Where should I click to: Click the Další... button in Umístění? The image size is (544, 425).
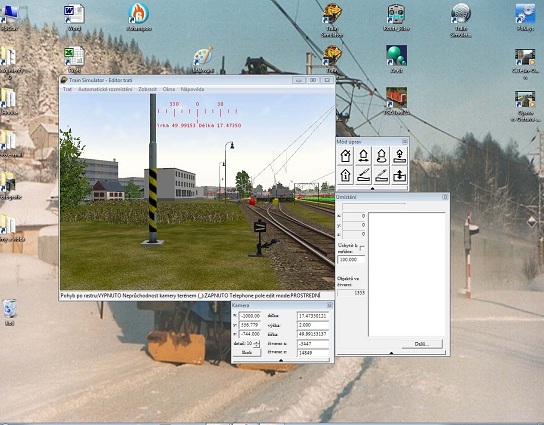point(422,344)
